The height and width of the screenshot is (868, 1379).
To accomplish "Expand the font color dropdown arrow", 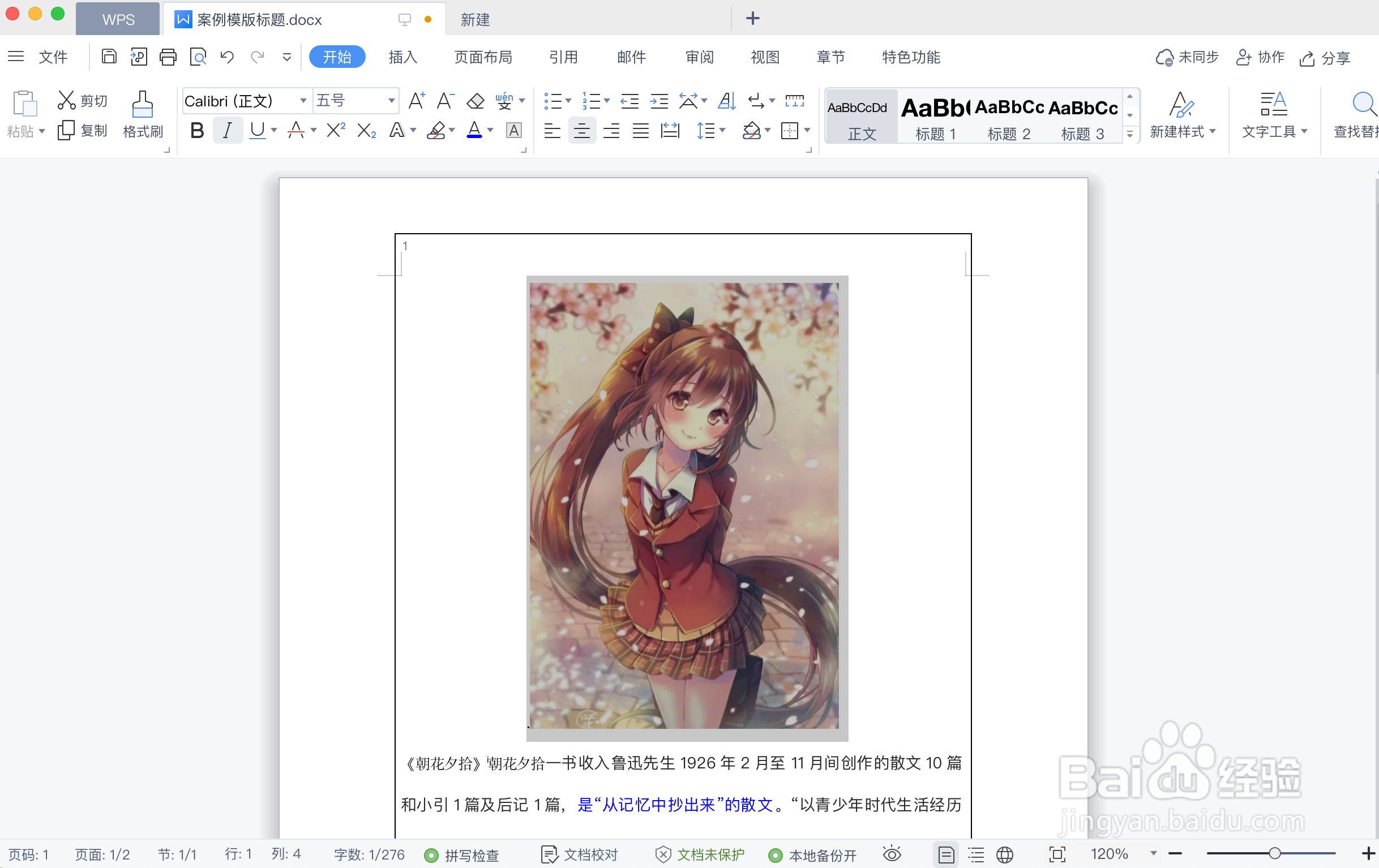I will click(490, 130).
